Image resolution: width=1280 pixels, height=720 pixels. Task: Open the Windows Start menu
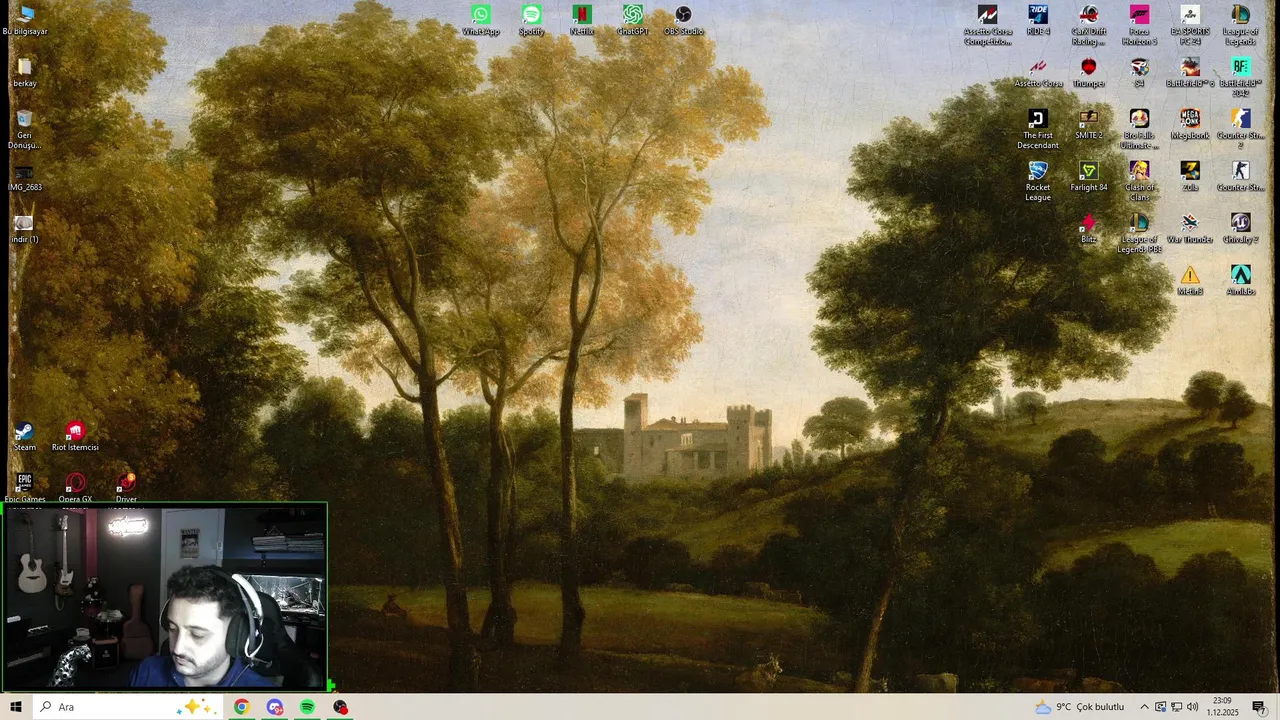coord(15,707)
